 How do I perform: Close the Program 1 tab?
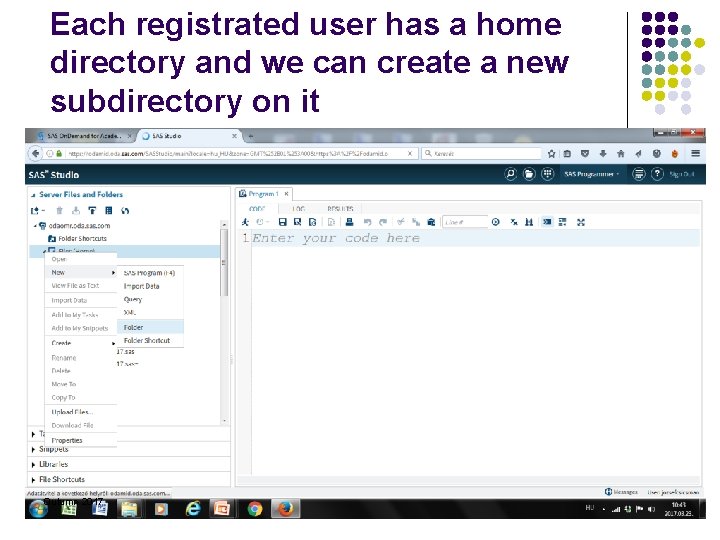click(286, 194)
